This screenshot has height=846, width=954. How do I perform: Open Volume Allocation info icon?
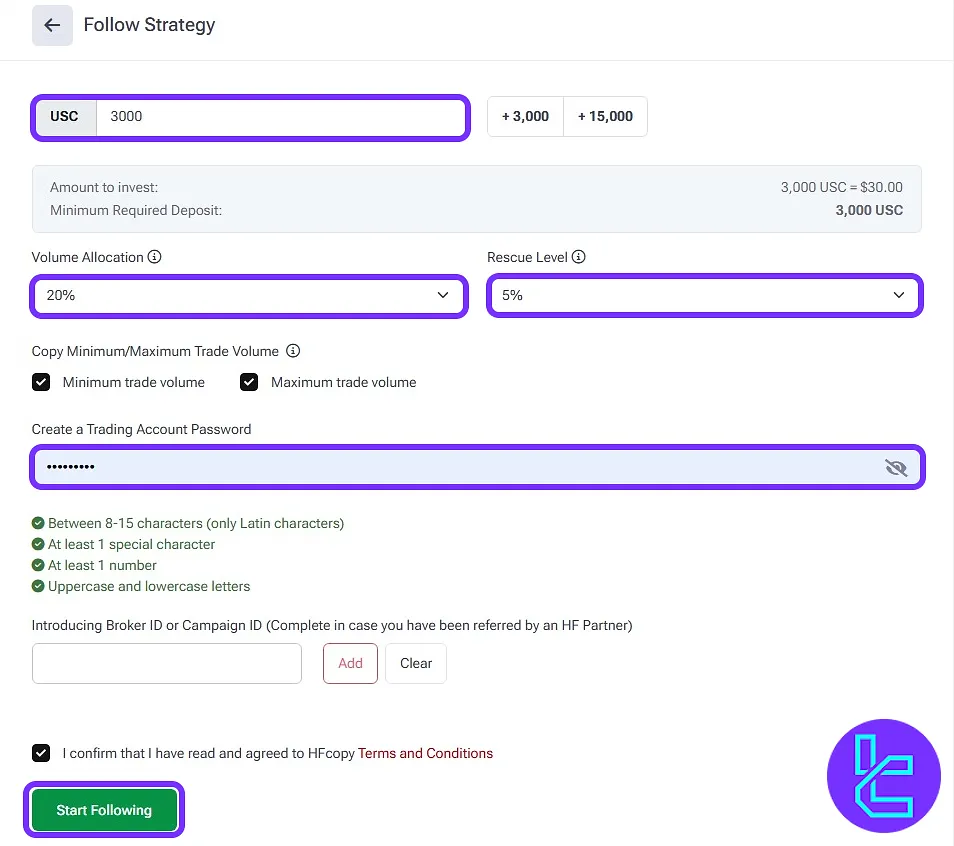coord(155,257)
